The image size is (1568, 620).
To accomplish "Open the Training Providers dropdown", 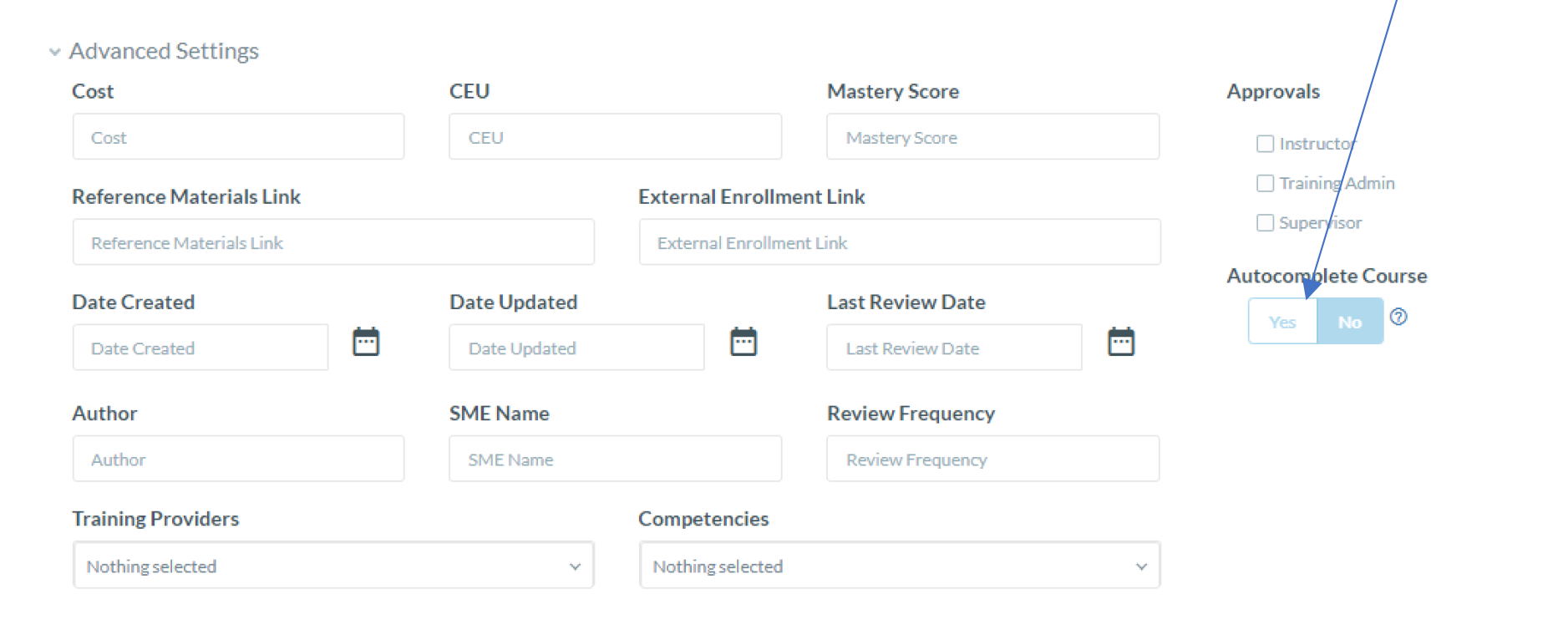I will (333, 566).
